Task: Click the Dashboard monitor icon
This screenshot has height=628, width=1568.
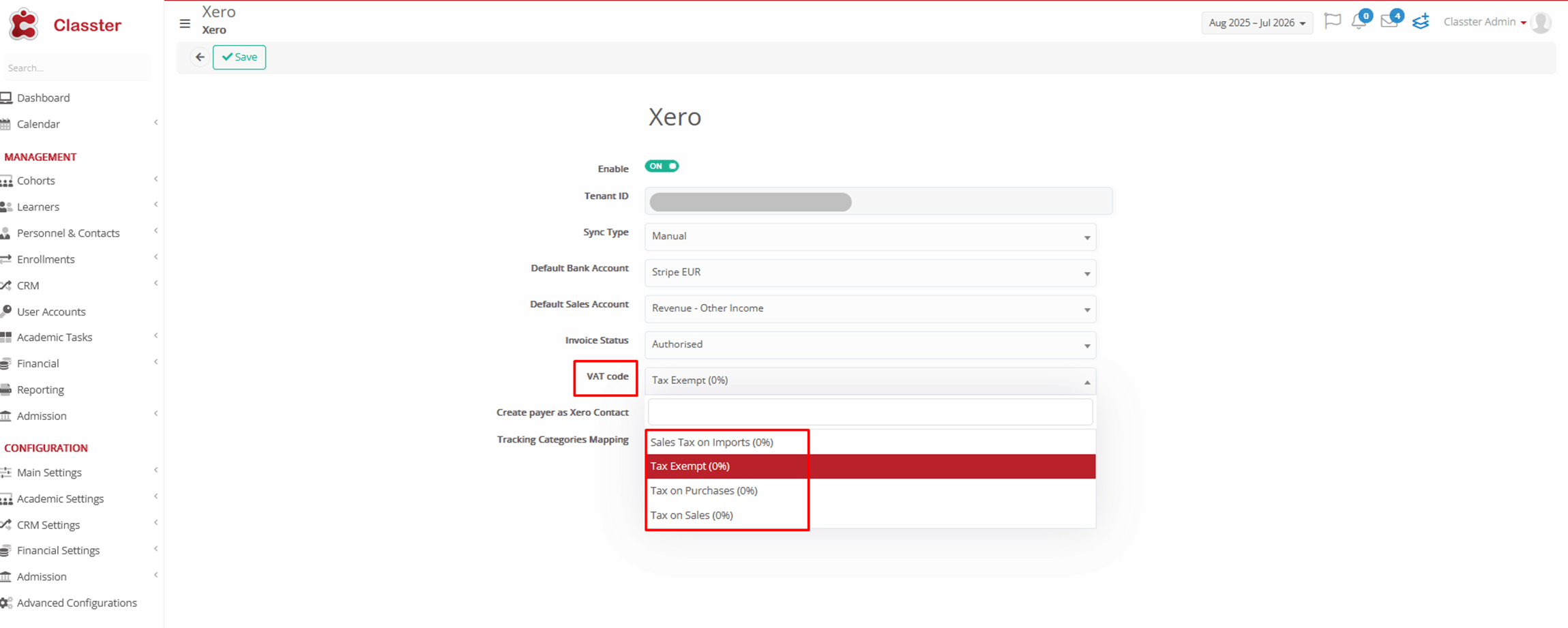Action: coord(6,98)
